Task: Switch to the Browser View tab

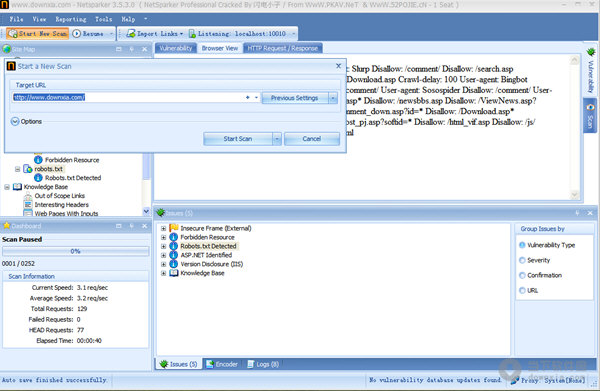Action: 220,48
